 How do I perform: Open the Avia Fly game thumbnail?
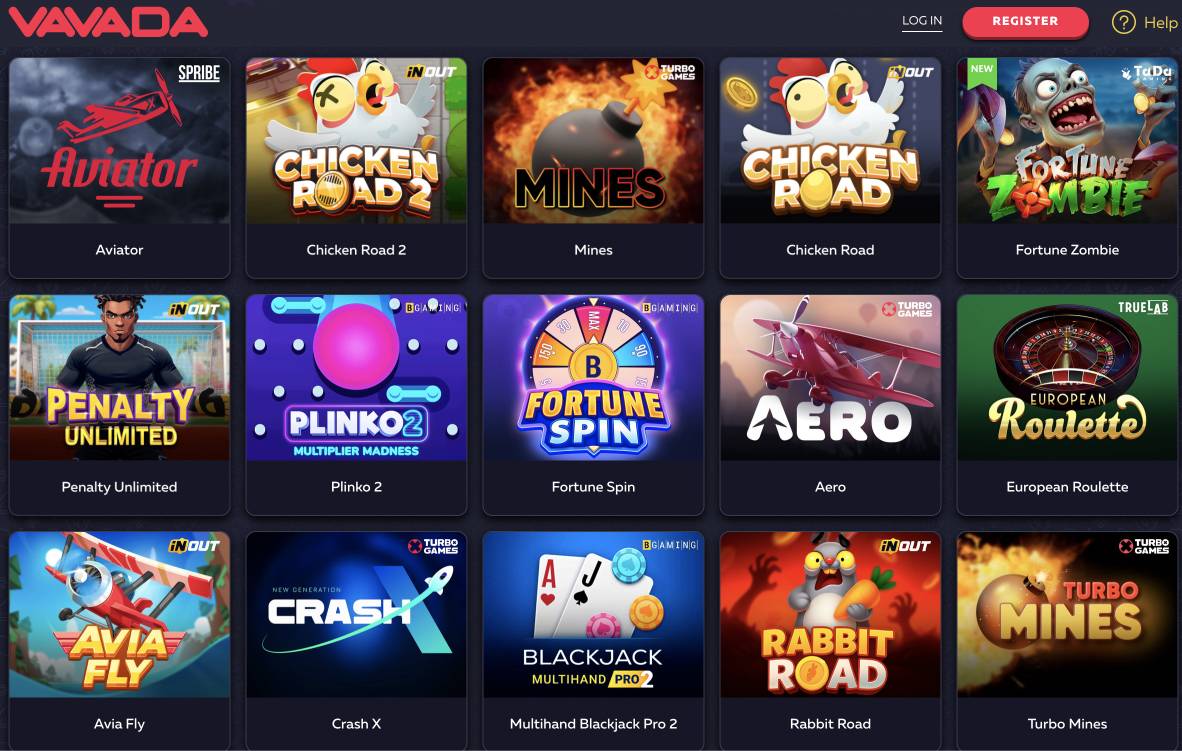point(119,615)
